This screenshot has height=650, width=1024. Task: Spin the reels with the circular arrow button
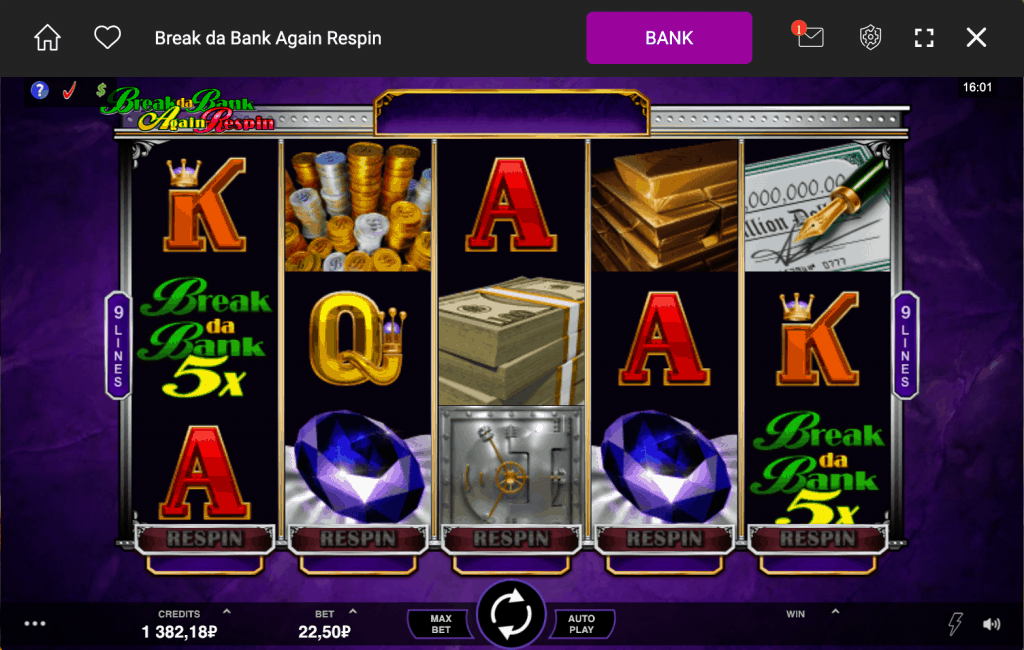pyautogui.click(x=511, y=615)
